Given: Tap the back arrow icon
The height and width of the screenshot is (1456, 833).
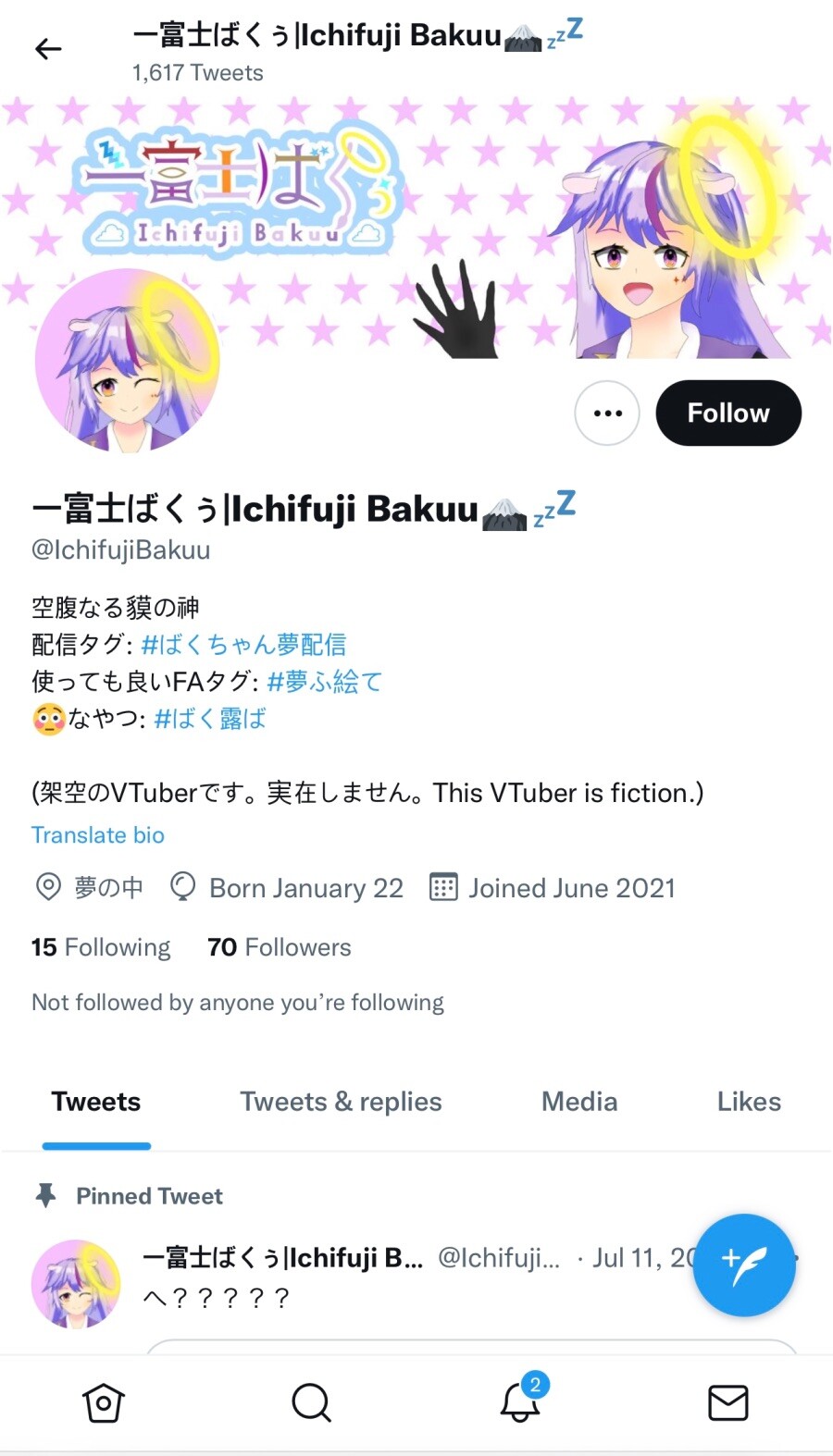Looking at the screenshot, I should (48, 49).
